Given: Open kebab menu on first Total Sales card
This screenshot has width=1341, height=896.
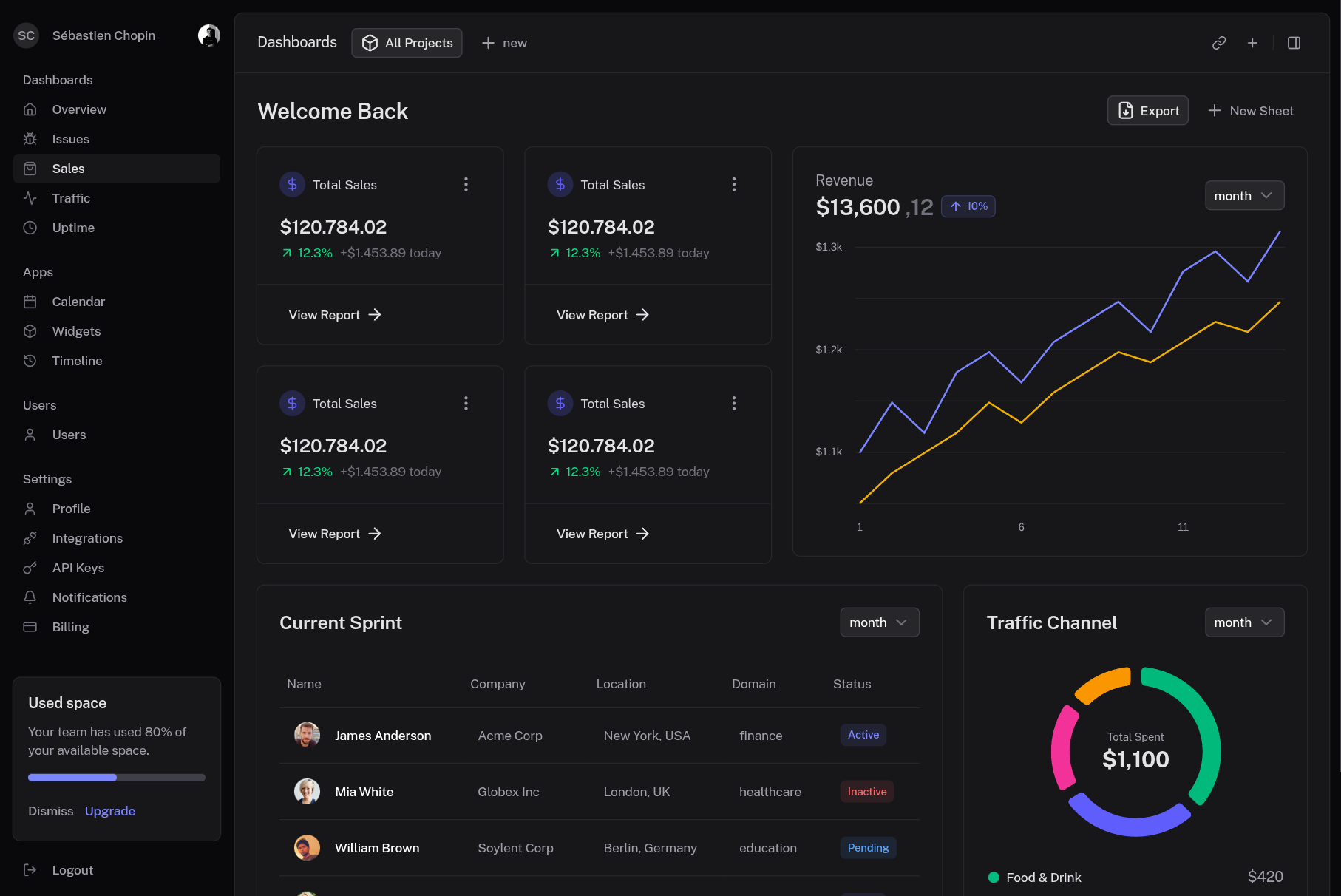Looking at the screenshot, I should [x=466, y=185].
